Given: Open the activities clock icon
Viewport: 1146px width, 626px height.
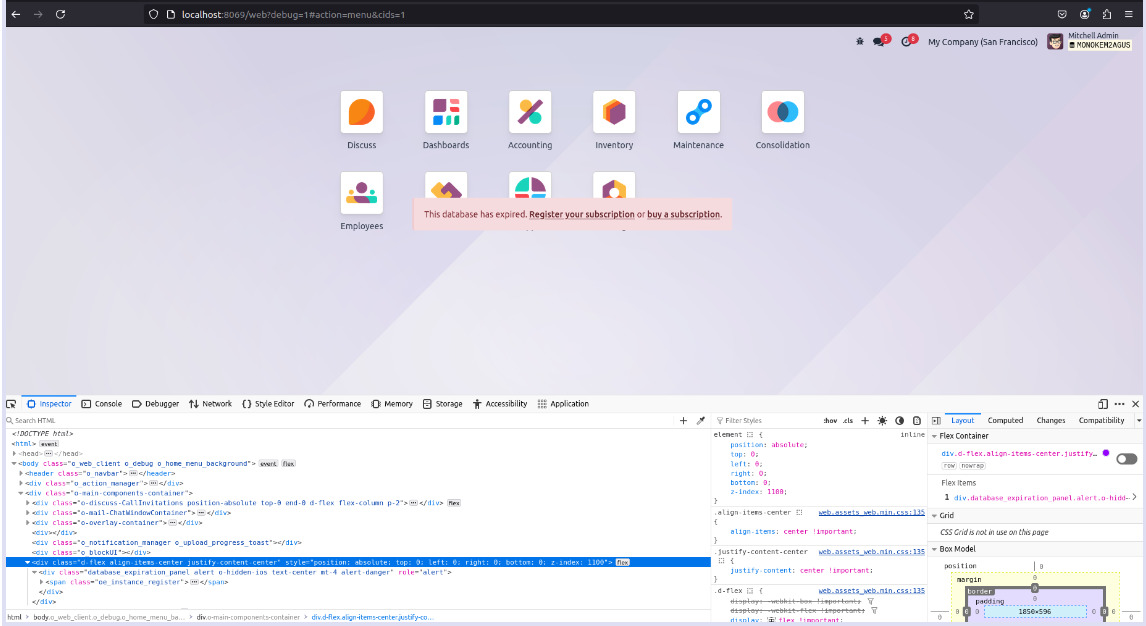Looking at the screenshot, I should point(907,42).
